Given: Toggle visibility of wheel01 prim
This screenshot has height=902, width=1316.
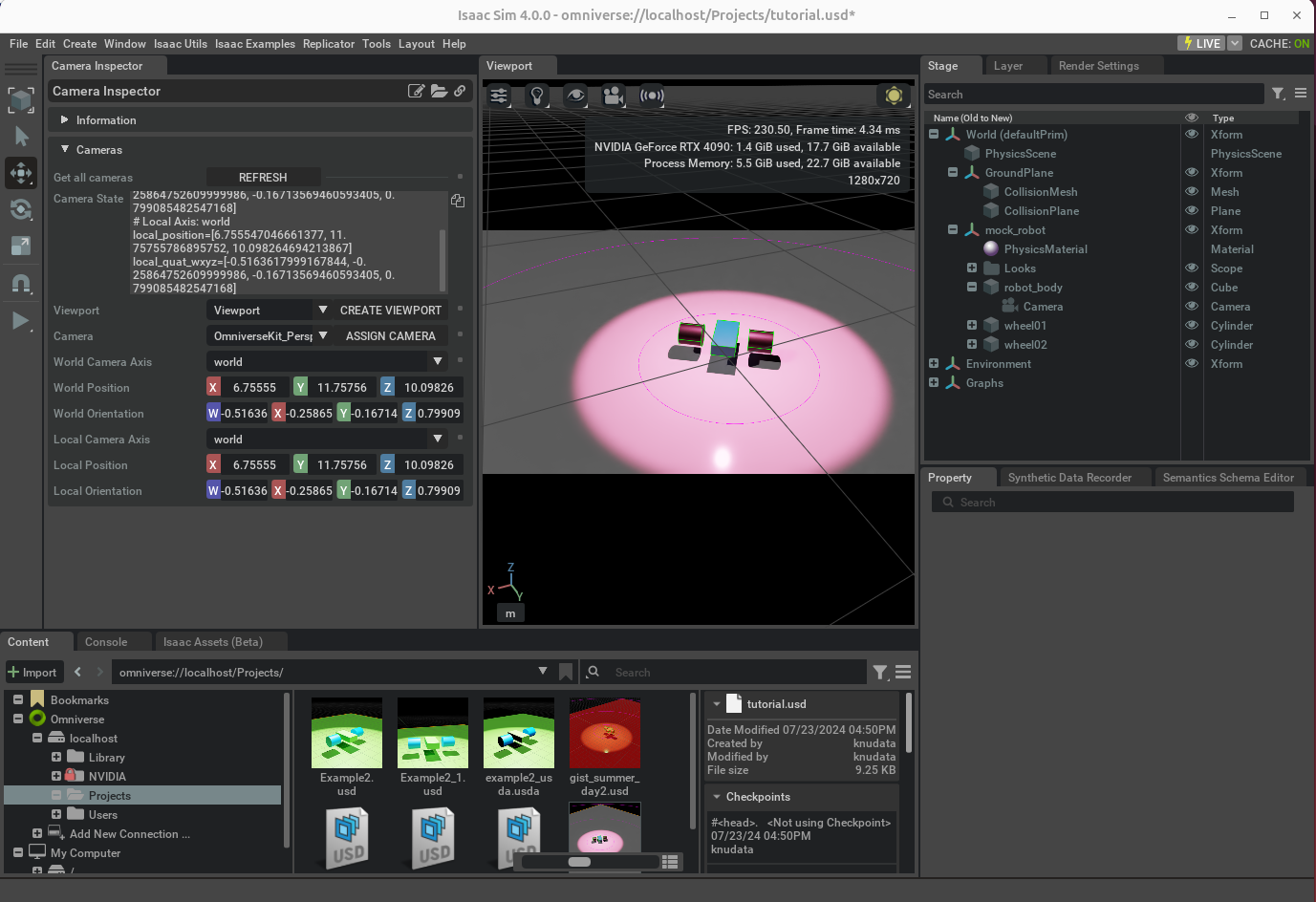Looking at the screenshot, I should point(1192,325).
